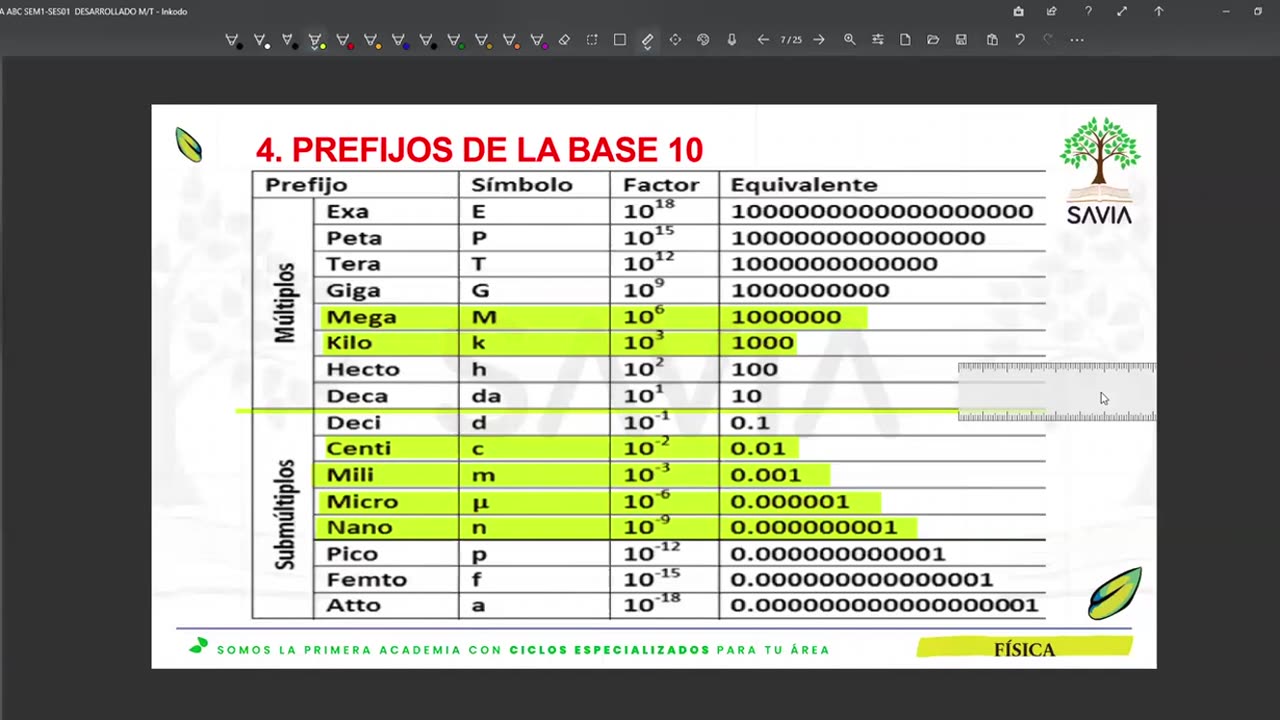Click the 'Múltiplos' vertical label
Screen dimensions: 1280x720
(x=286, y=303)
